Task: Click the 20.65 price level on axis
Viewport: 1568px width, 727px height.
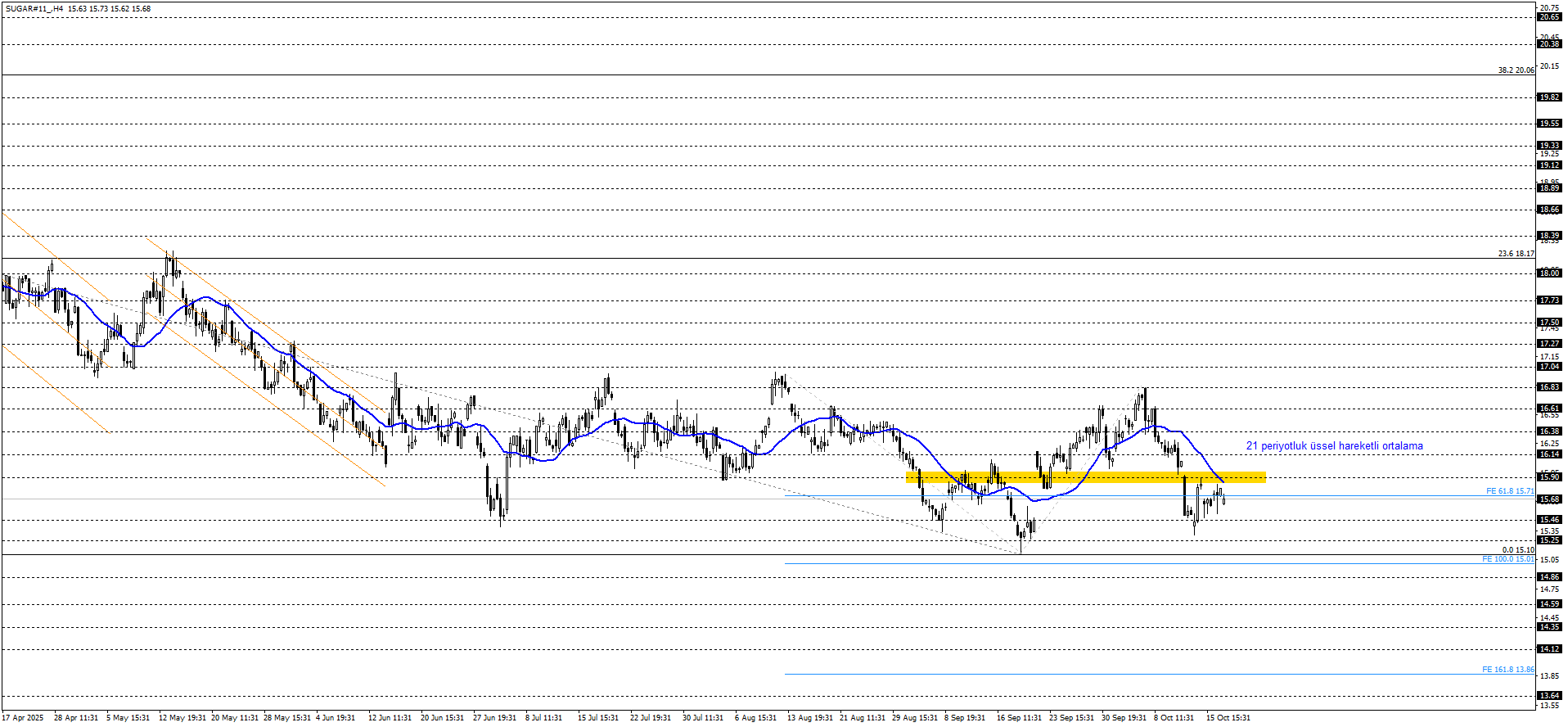Action: (x=1548, y=17)
